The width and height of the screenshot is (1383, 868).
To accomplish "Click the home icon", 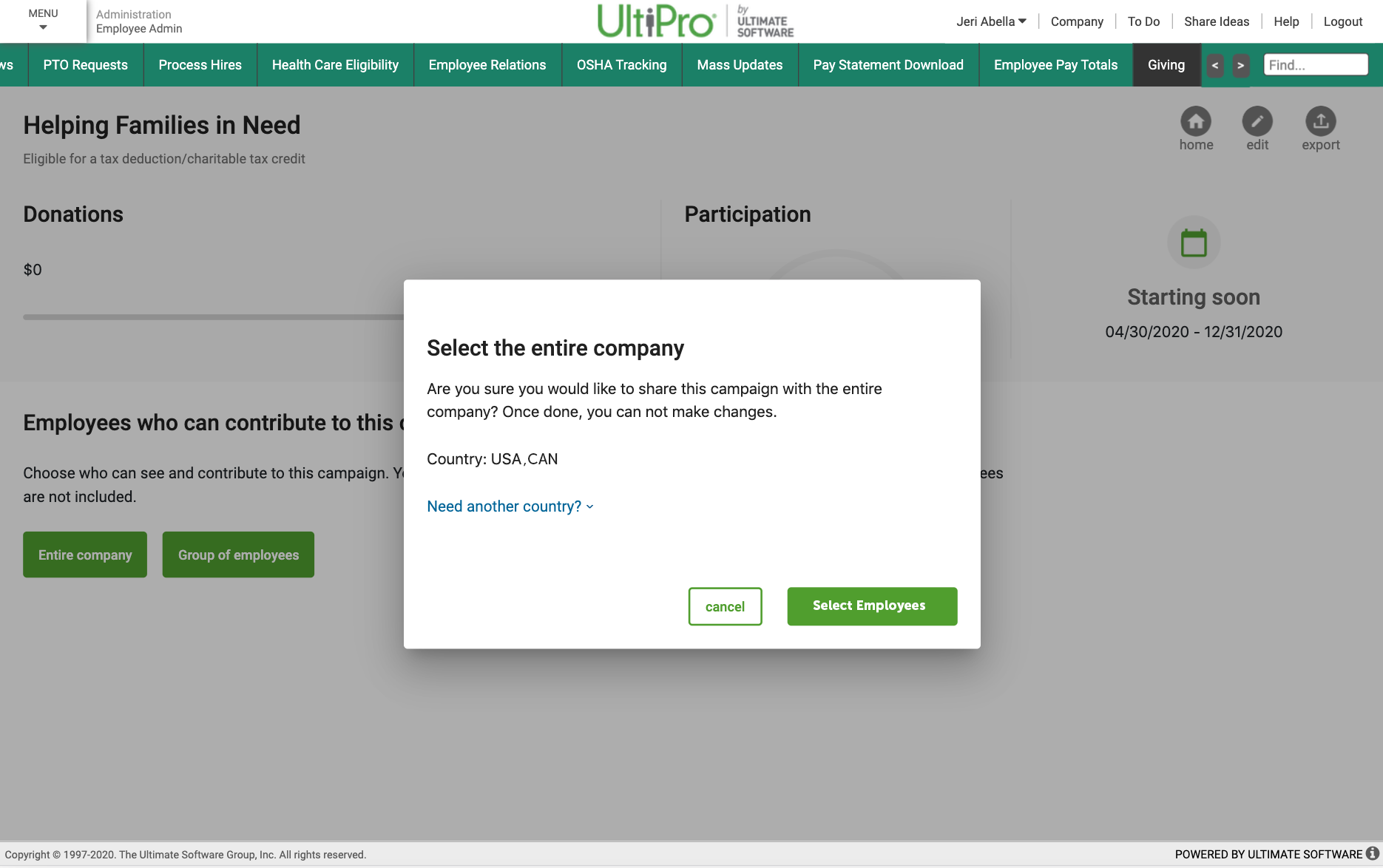I will coord(1196,121).
